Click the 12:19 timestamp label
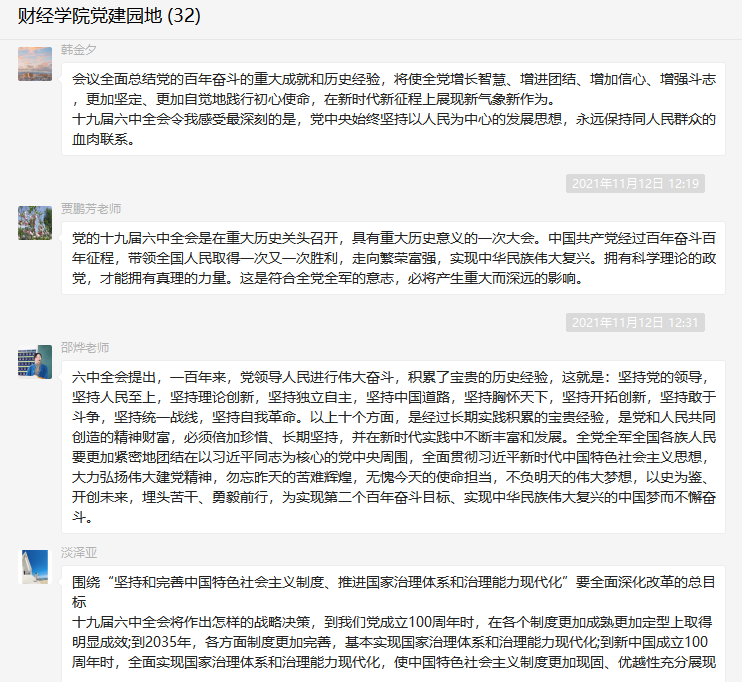 pos(635,183)
